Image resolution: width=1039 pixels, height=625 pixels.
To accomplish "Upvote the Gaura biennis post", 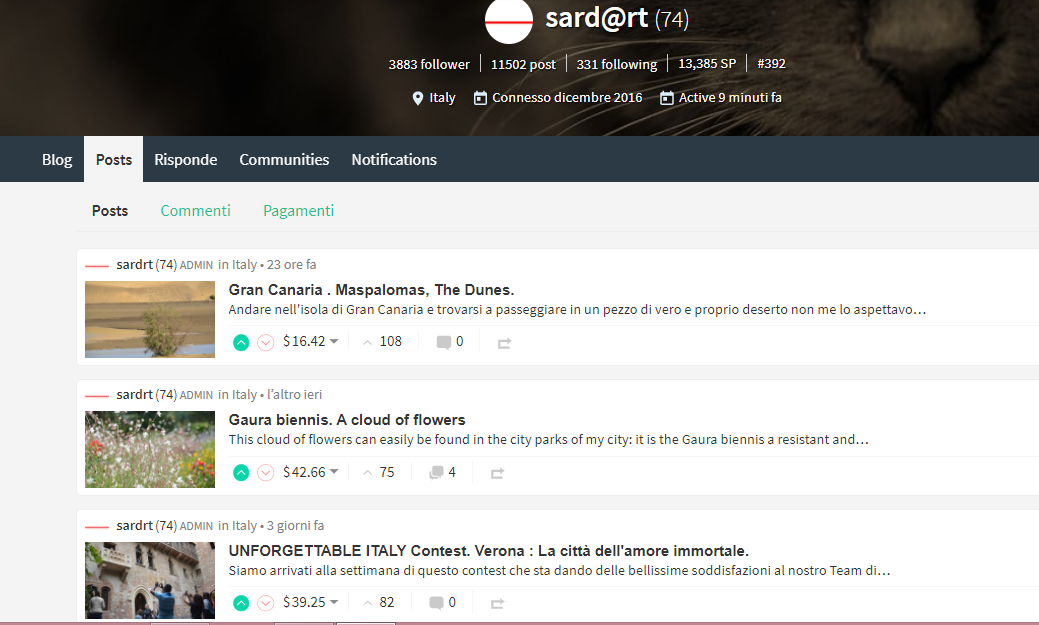I will (241, 473).
